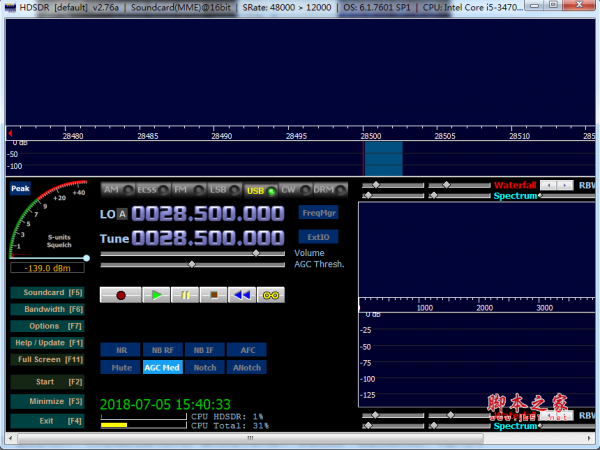The height and width of the screenshot is (450, 600).
Task: Select AM demodulation mode
Action: pyautogui.click(x=118, y=190)
